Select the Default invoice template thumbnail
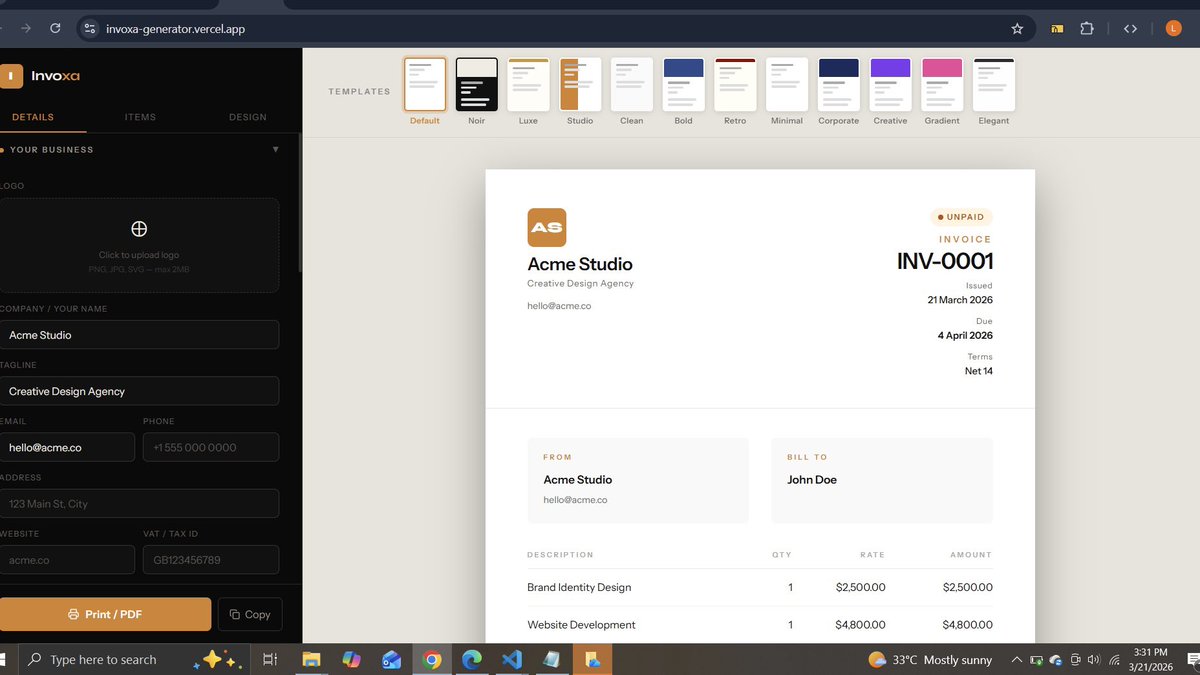1200x675 pixels. [424, 84]
